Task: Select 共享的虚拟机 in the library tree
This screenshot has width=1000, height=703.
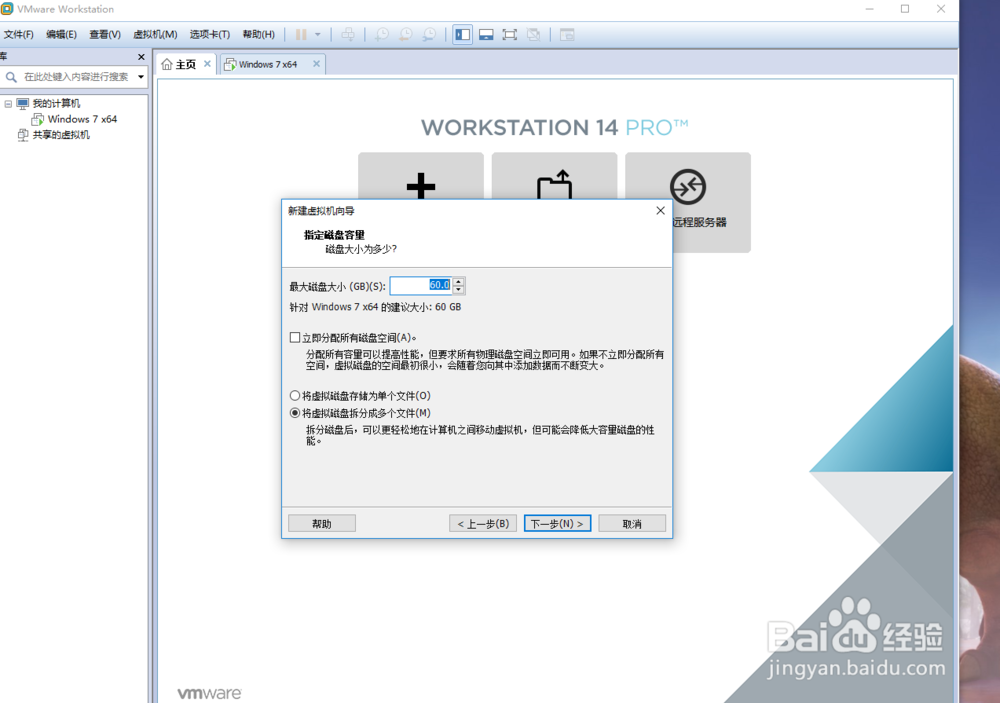Action: 61,135
